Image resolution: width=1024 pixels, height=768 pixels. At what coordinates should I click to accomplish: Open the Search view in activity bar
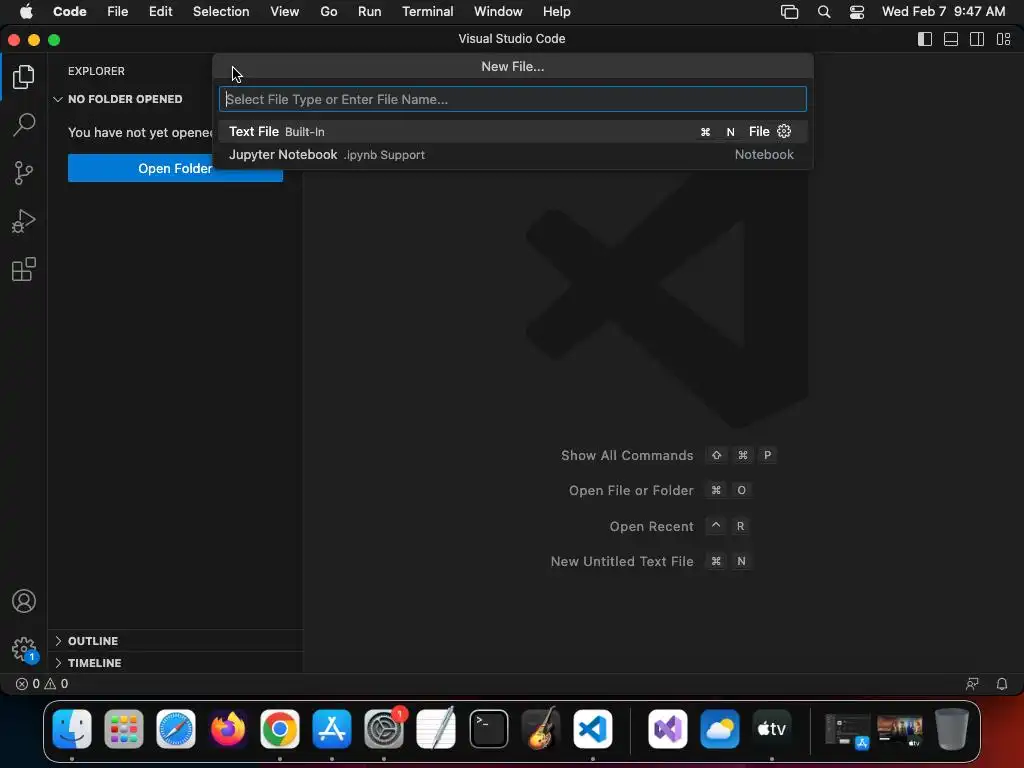tap(24, 125)
